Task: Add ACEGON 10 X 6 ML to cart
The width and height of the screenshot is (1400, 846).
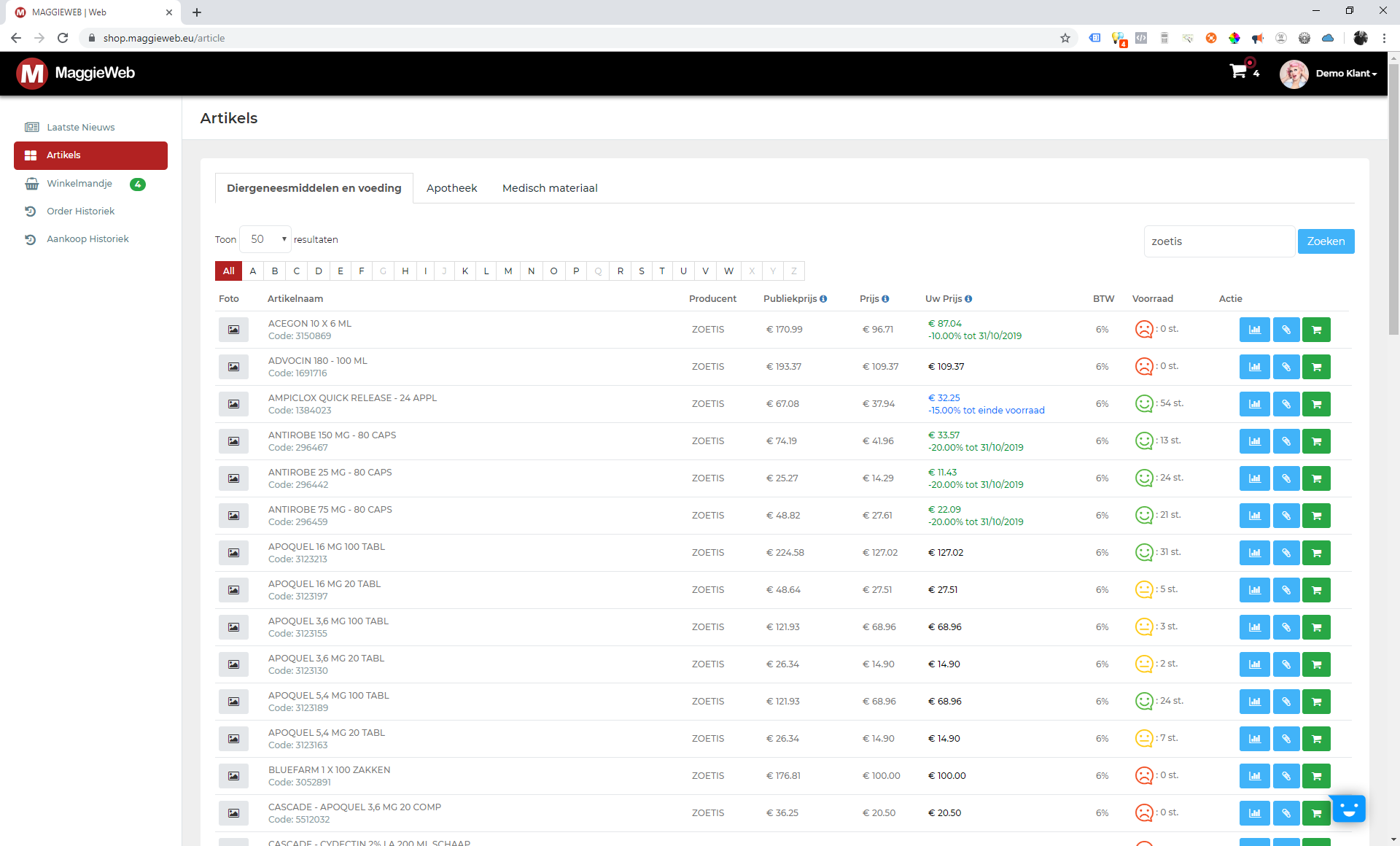Action: 1316,330
